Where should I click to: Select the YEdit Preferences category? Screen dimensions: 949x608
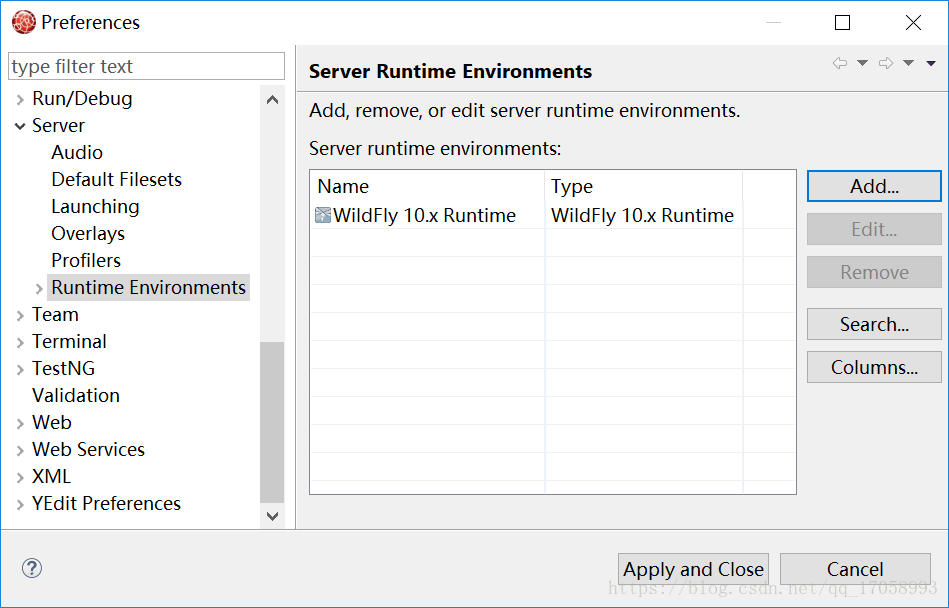tap(106, 503)
